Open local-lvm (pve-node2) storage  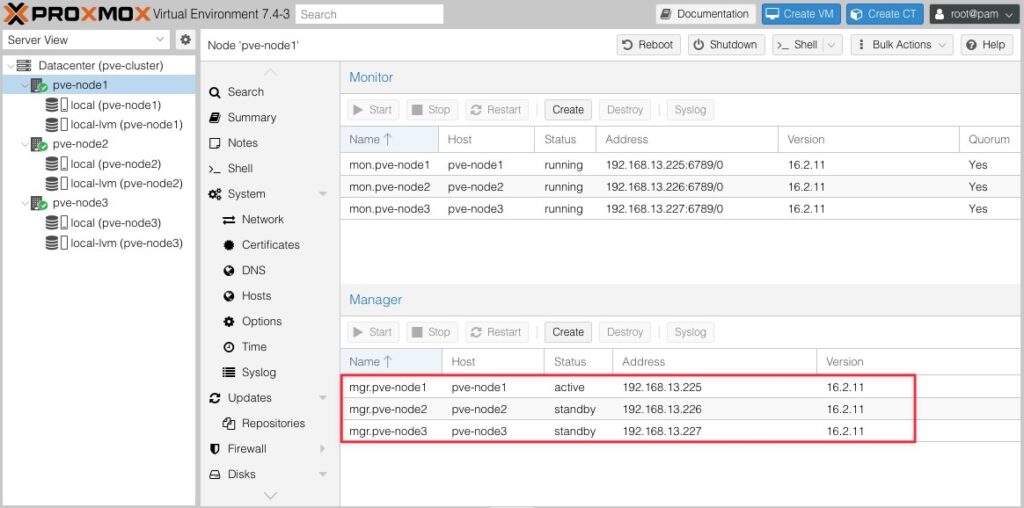point(126,183)
